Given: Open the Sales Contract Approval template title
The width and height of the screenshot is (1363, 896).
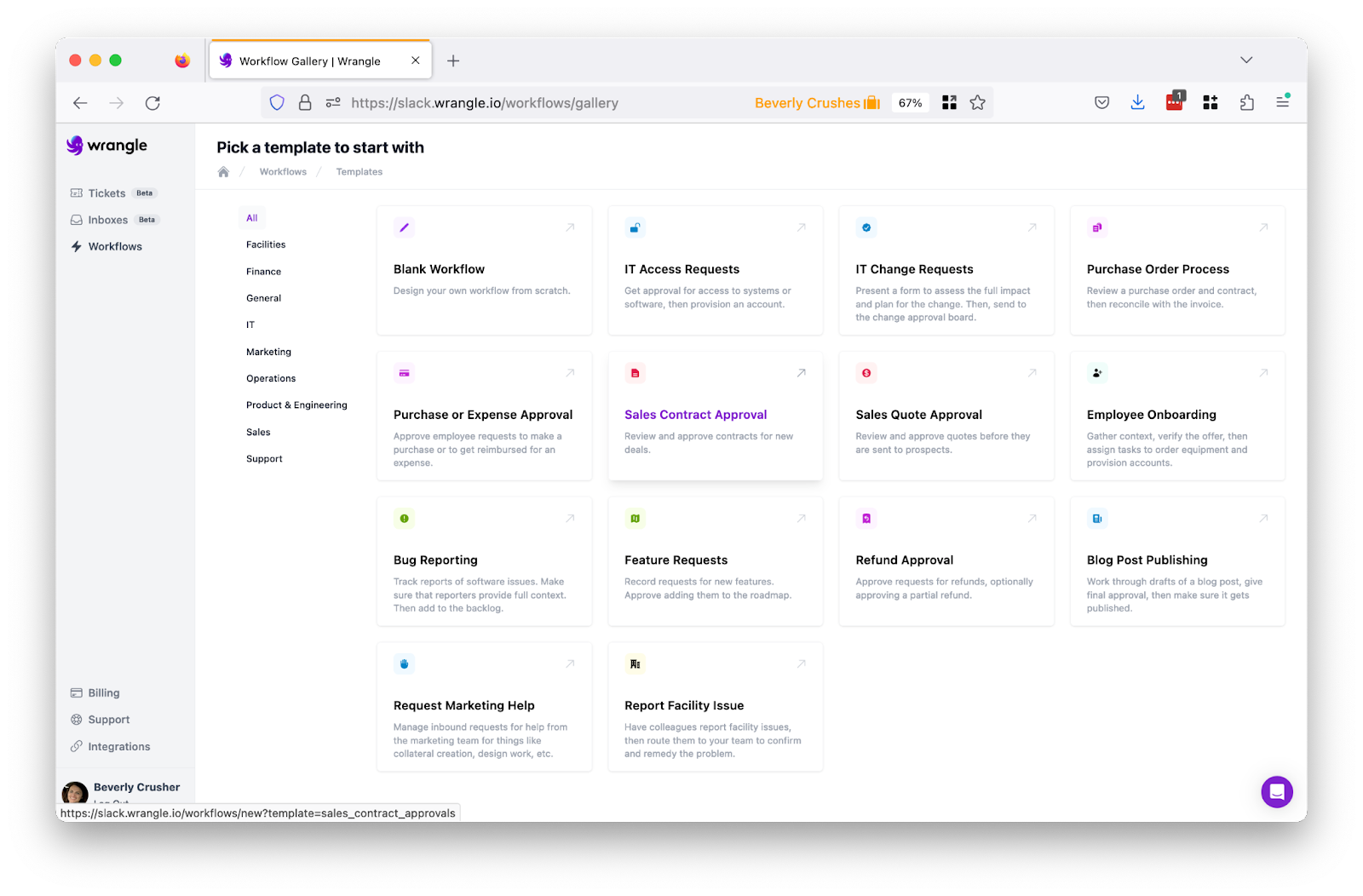Looking at the screenshot, I should [x=696, y=415].
